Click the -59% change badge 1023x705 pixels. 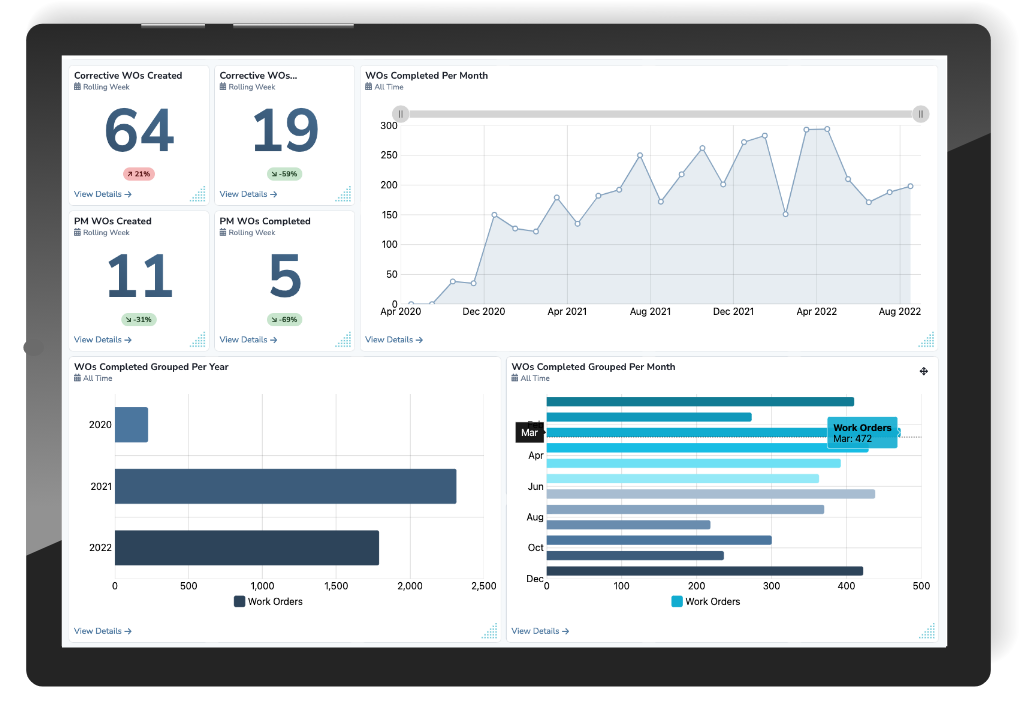[284, 174]
